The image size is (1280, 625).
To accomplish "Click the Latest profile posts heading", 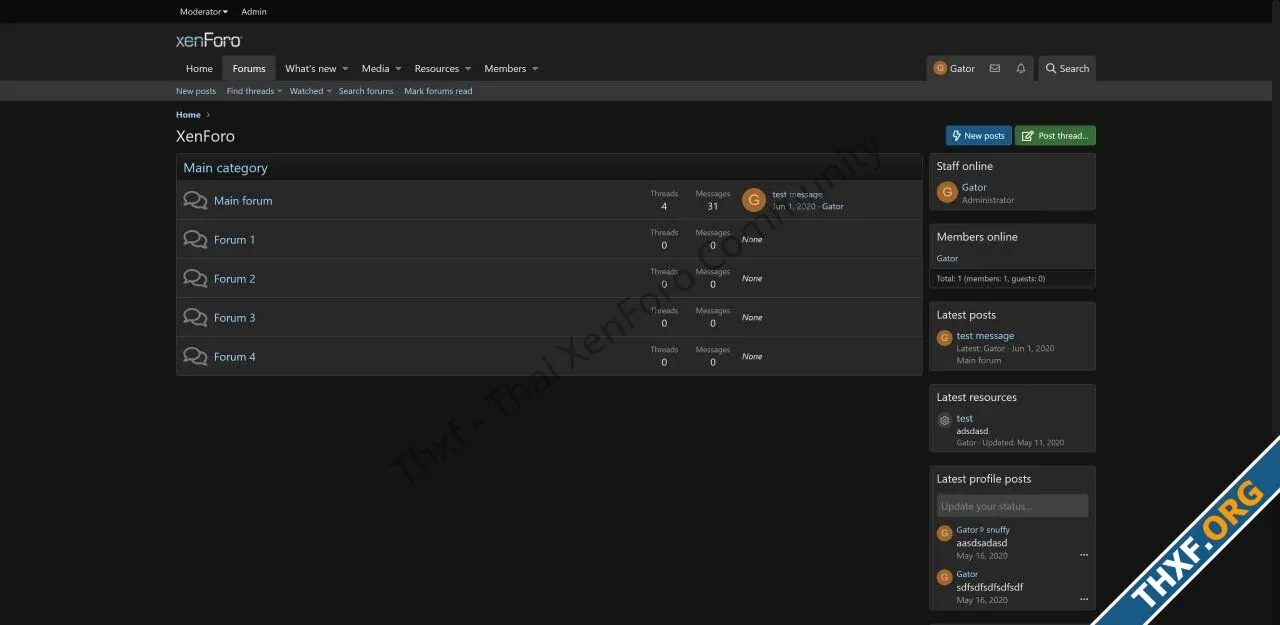I will coord(984,479).
